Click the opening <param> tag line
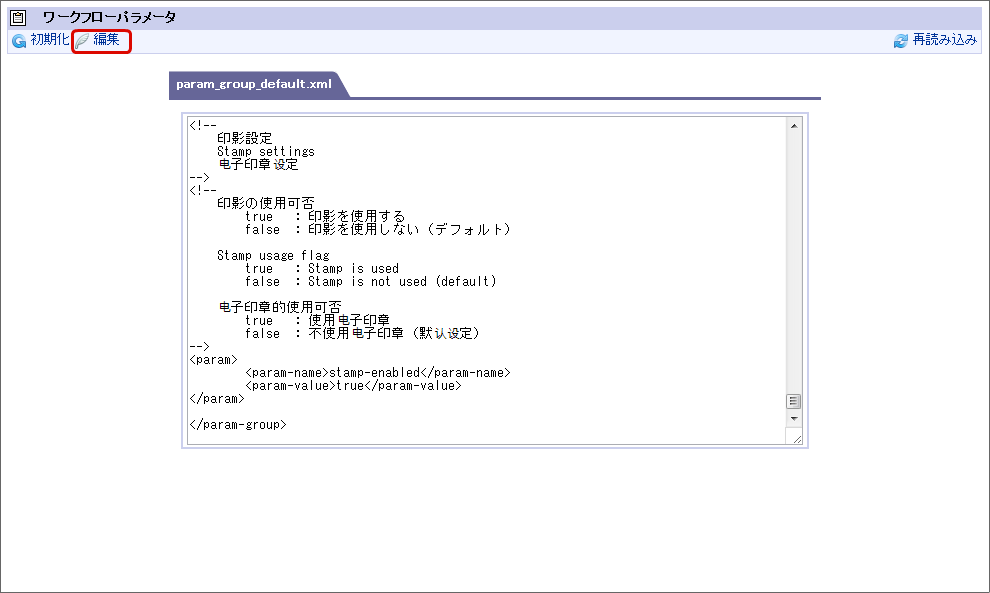 pos(213,360)
